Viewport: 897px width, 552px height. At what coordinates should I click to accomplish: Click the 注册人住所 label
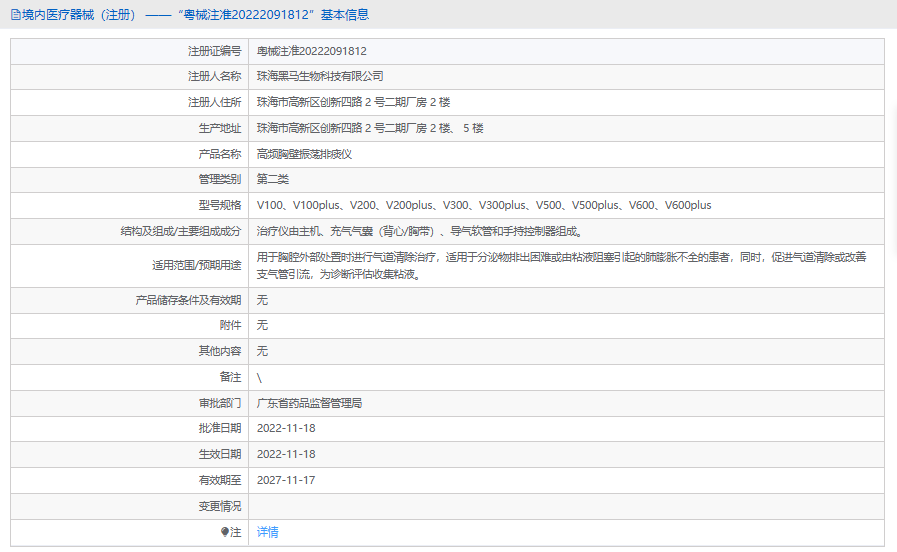pos(215,102)
